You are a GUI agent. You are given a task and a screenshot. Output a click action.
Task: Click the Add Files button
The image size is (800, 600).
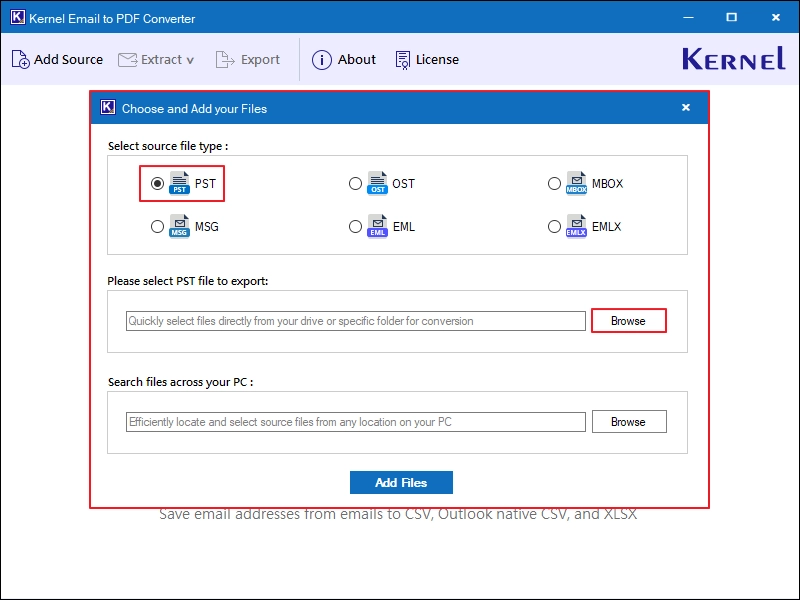pyautogui.click(x=401, y=483)
